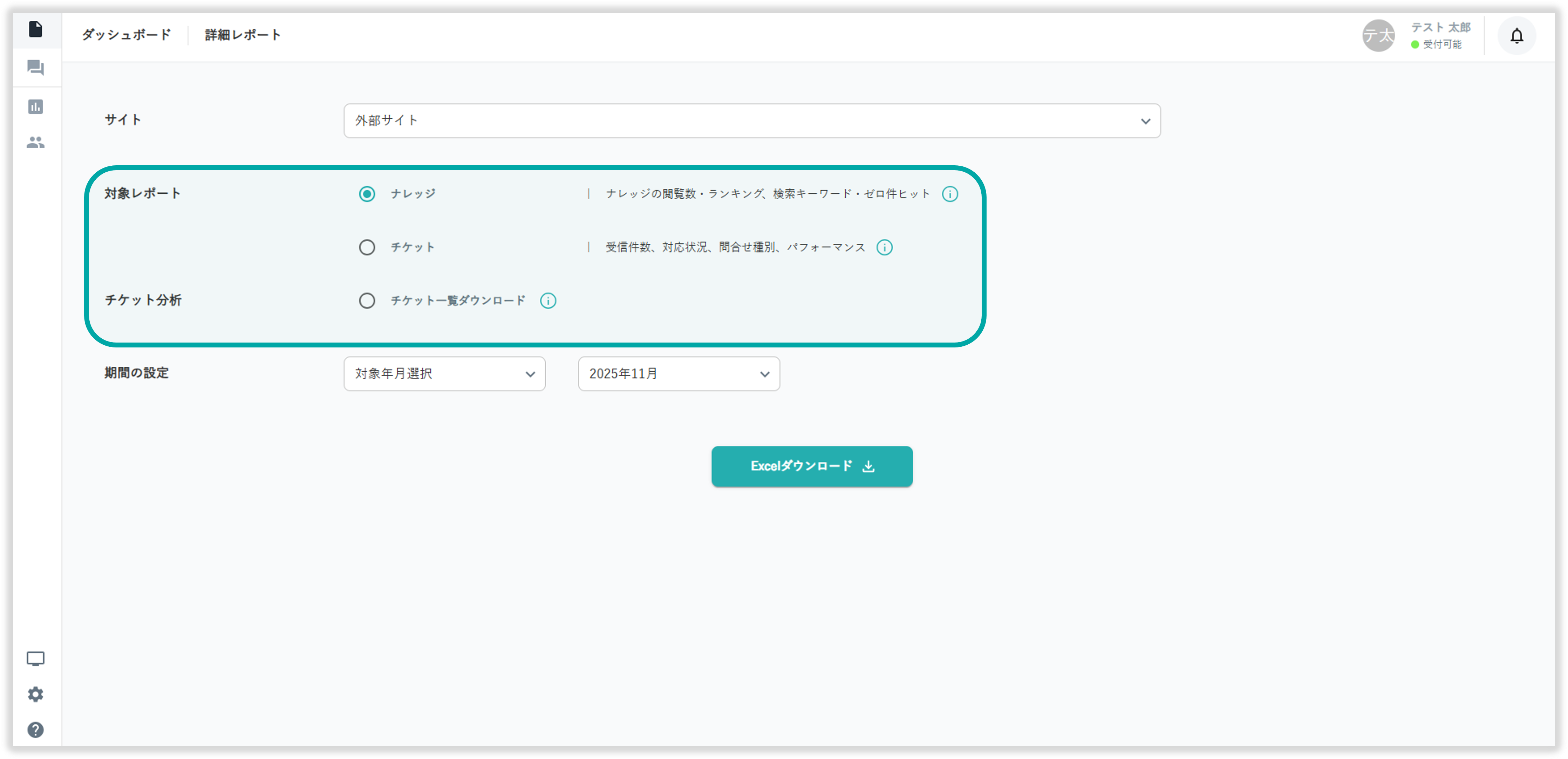Click the document icon in sidebar
Screen dimensions: 1568x759
click(x=36, y=29)
